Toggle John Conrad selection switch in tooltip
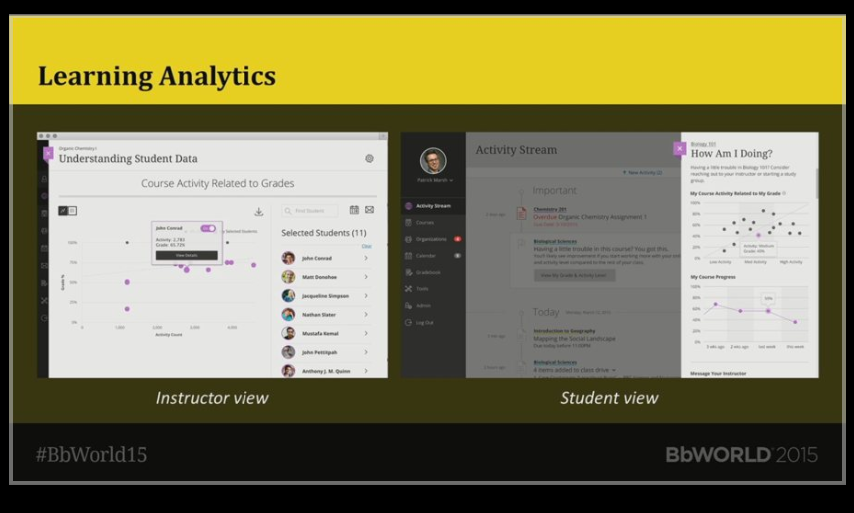Screen dimensions: 854x513 pyautogui.click(x=208, y=228)
